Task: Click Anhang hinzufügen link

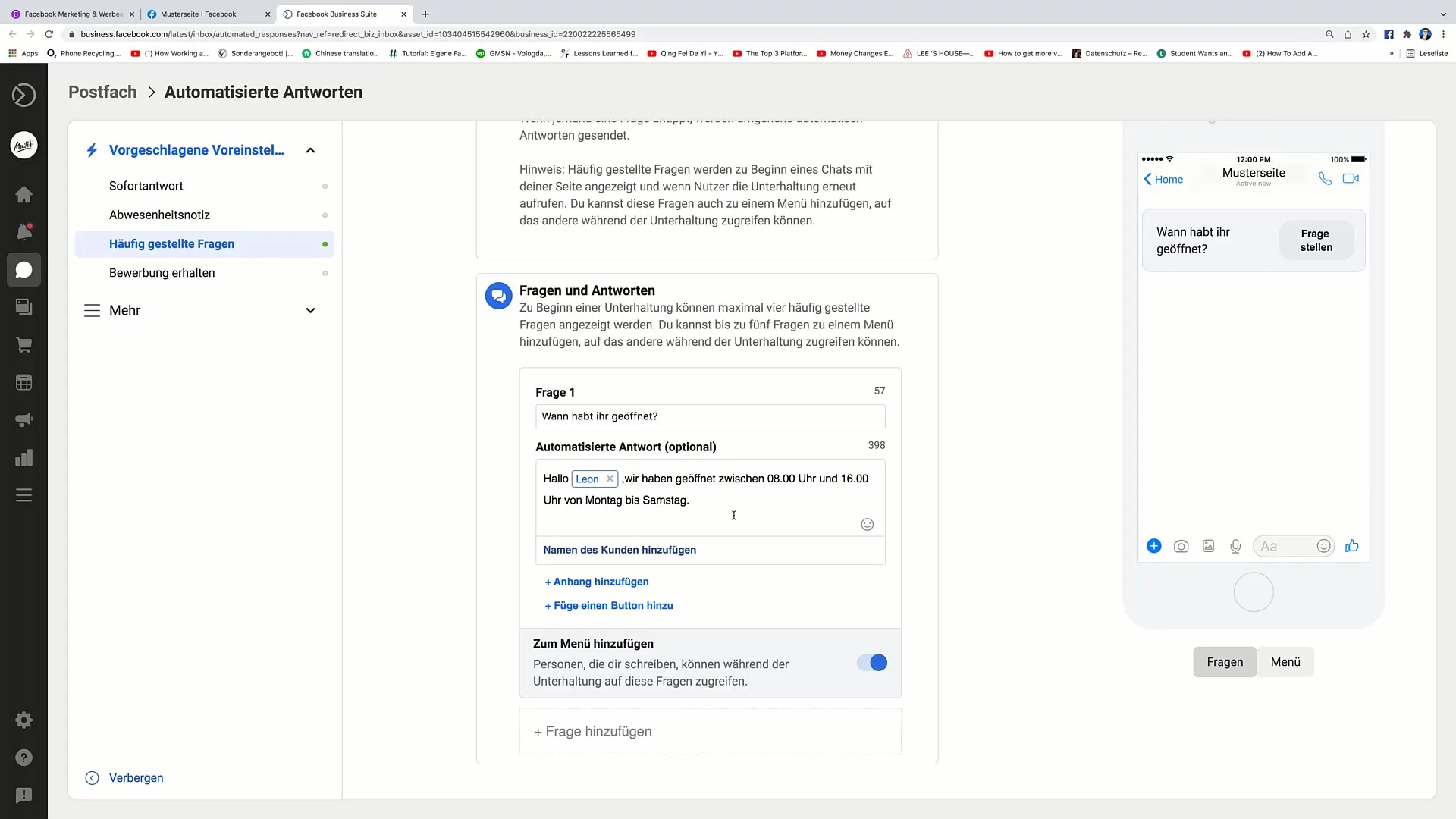Action: (x=596, y=581)
